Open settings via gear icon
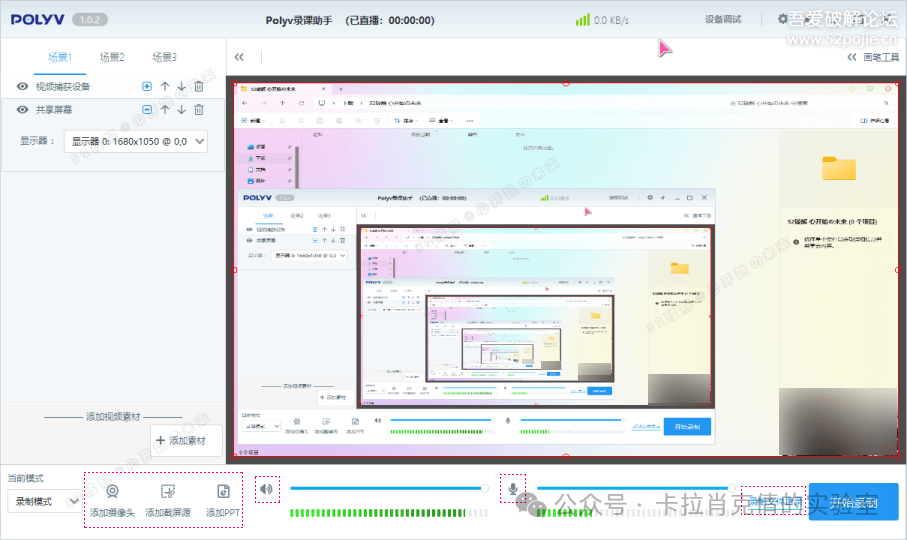Screen dimensions: 907x540 (x=783, y=19)
